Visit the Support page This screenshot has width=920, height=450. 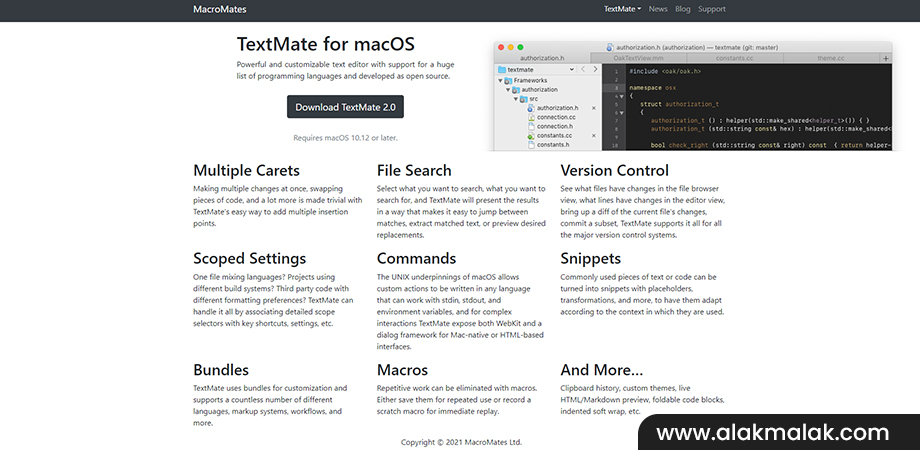(712, 9)
